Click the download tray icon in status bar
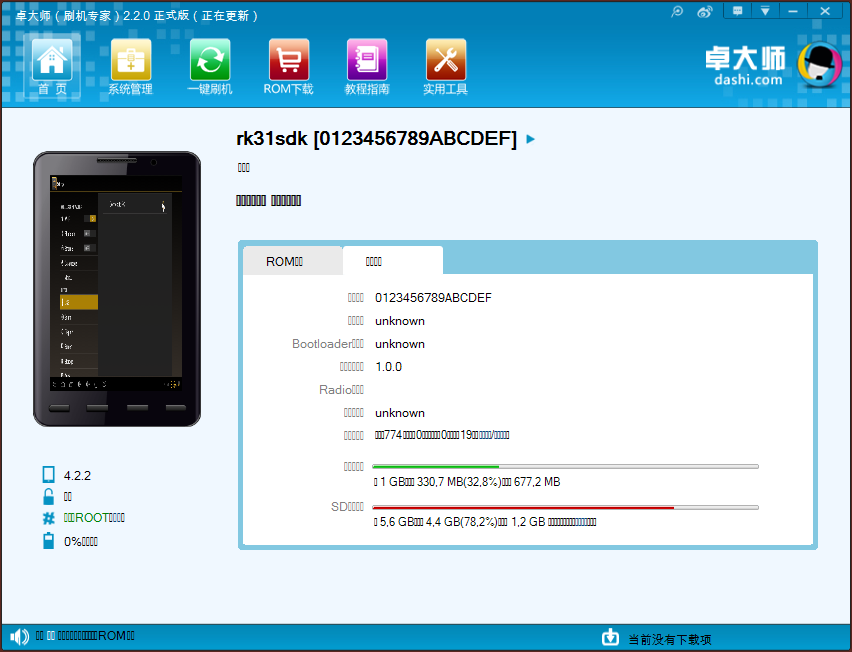Screen dimensions: 852x652 point(610,637)
